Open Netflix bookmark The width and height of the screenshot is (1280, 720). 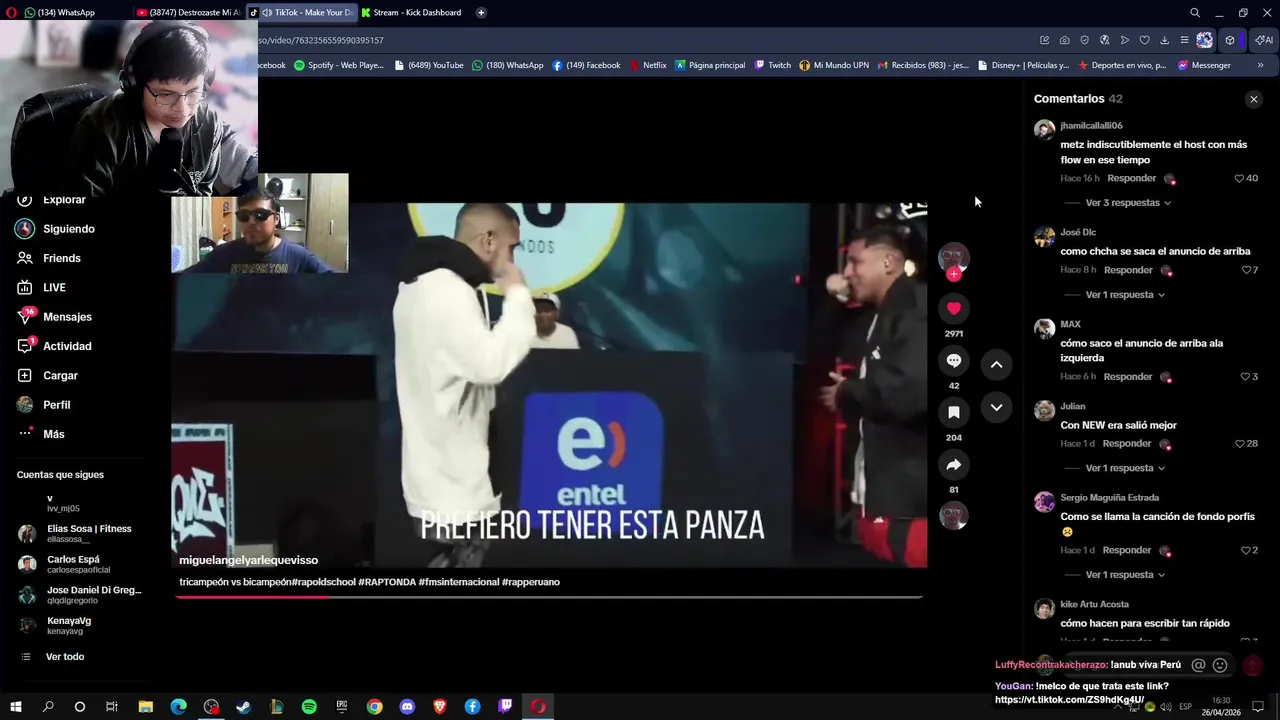coord(649,65)
